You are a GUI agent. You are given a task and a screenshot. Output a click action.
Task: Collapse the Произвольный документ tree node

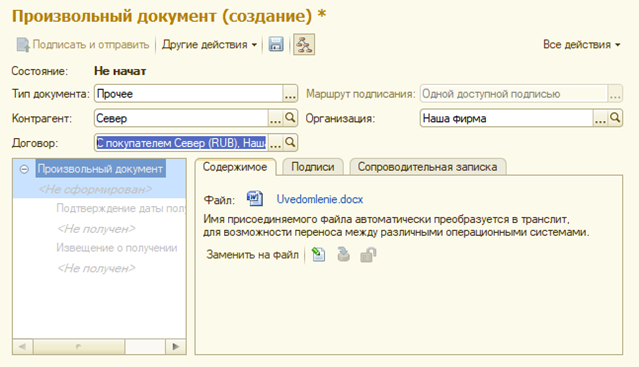coord(24,169)
